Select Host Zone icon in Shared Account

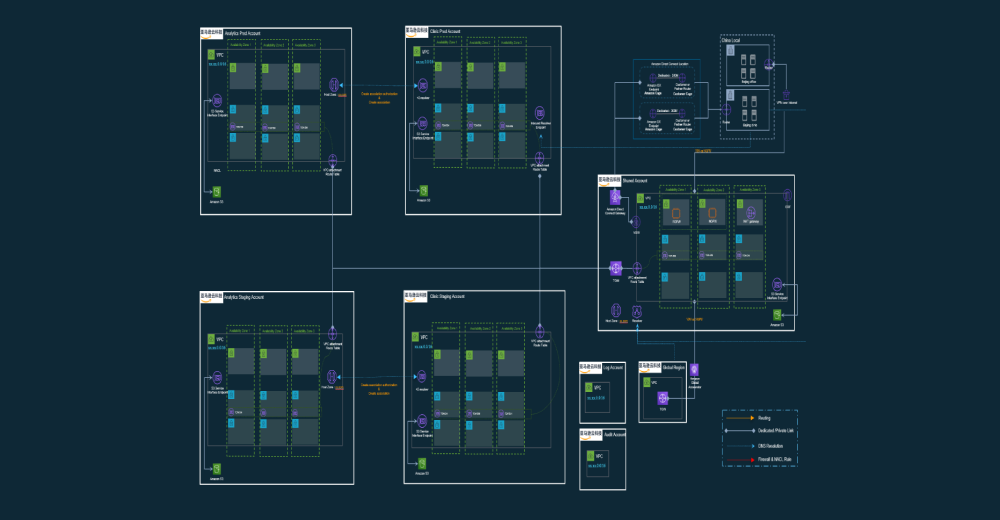point(615,311)
